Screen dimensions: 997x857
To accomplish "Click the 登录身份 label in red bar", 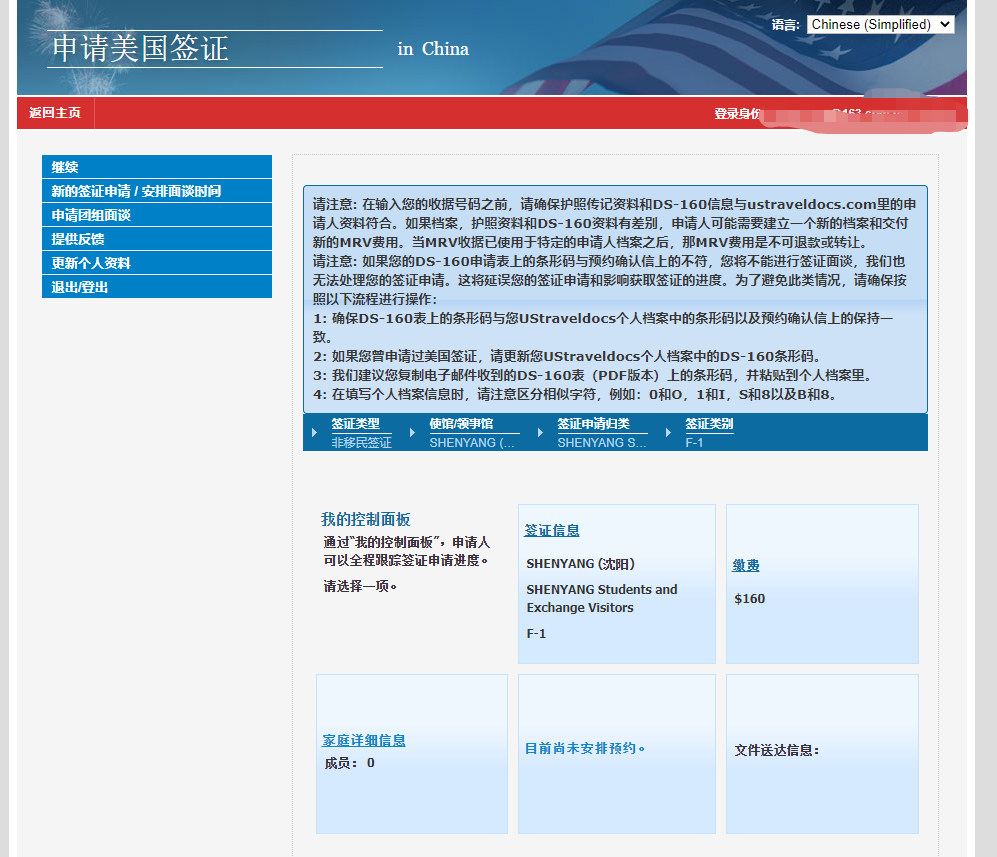I will (x=738, y=113).
